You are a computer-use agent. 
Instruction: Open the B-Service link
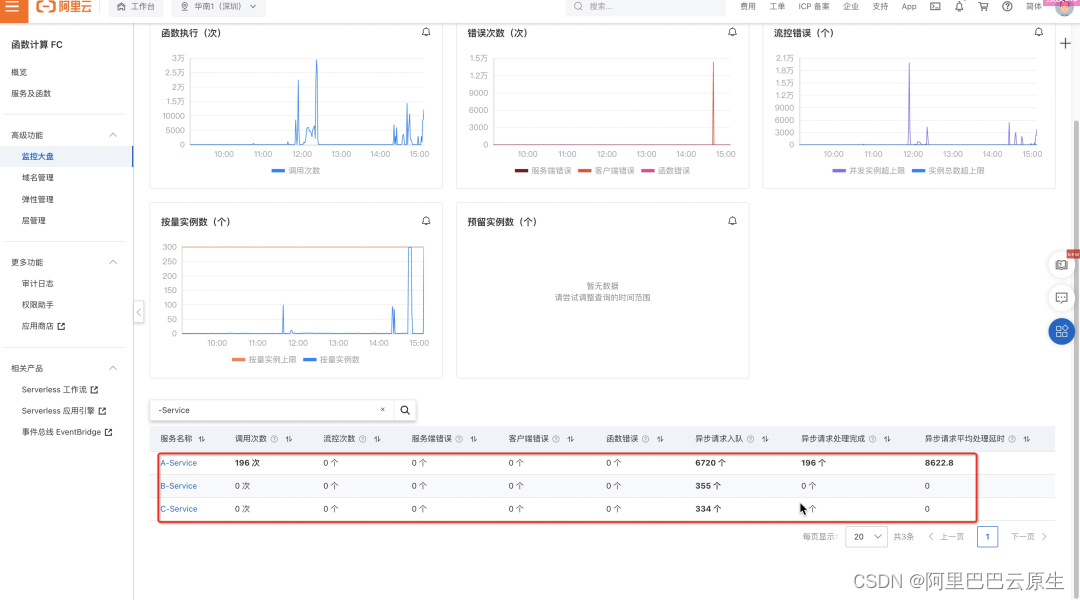pos(178,486)
